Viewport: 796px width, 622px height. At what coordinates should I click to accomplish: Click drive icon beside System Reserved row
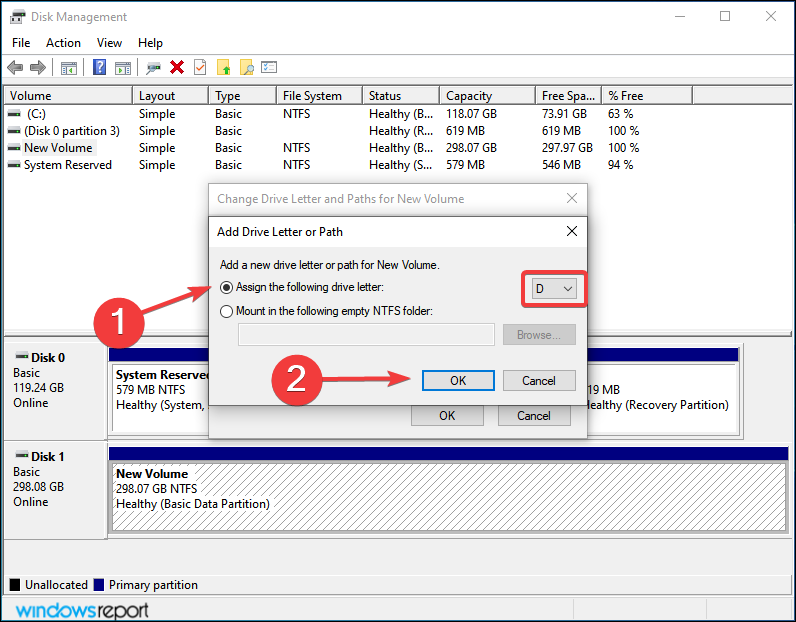tap(14, 165)
